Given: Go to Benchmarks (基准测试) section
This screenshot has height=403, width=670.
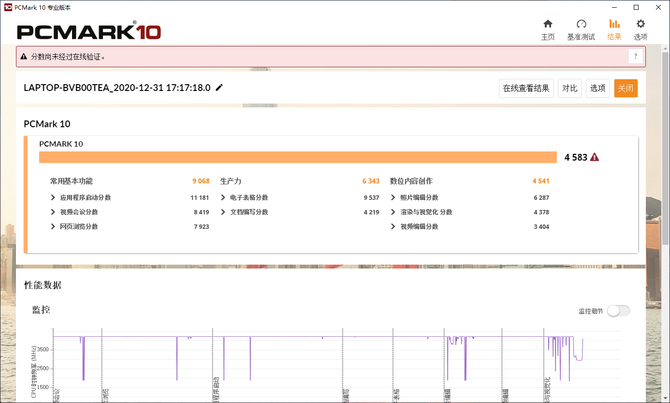Looking at the screenshot, I should tap(581, 29).
